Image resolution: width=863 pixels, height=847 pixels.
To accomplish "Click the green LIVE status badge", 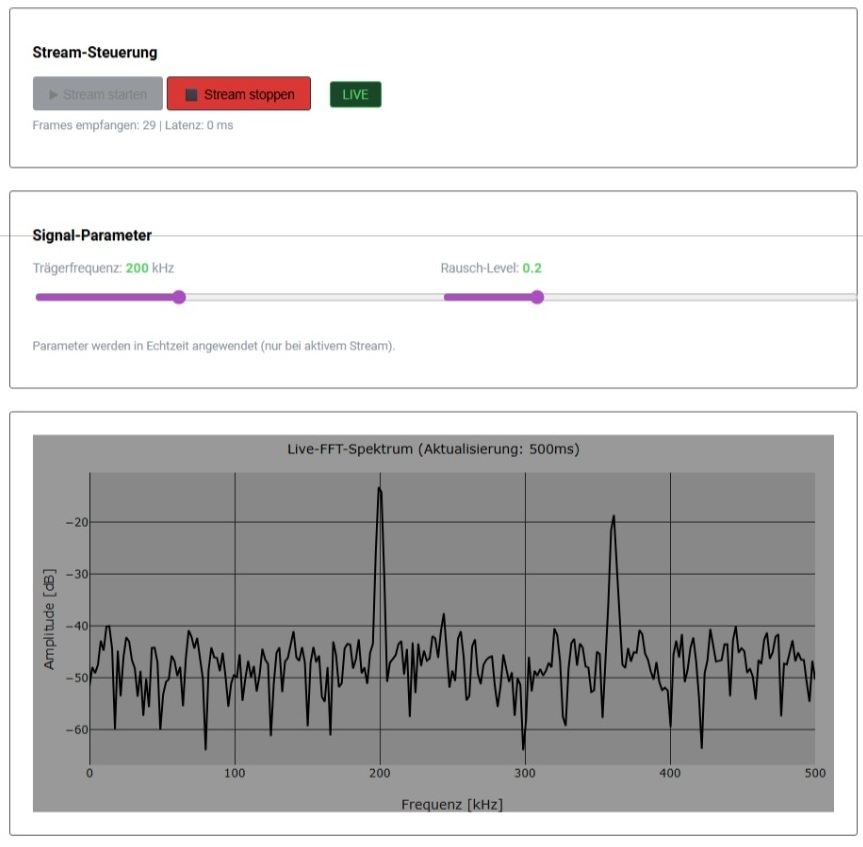I will pos(355,94).
